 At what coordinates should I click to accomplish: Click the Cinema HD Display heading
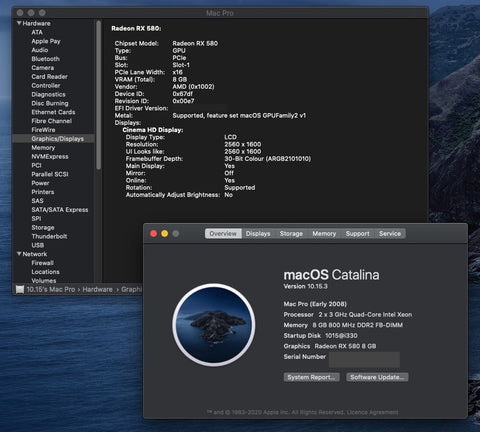pyautogui.click(x=153, y=130)
